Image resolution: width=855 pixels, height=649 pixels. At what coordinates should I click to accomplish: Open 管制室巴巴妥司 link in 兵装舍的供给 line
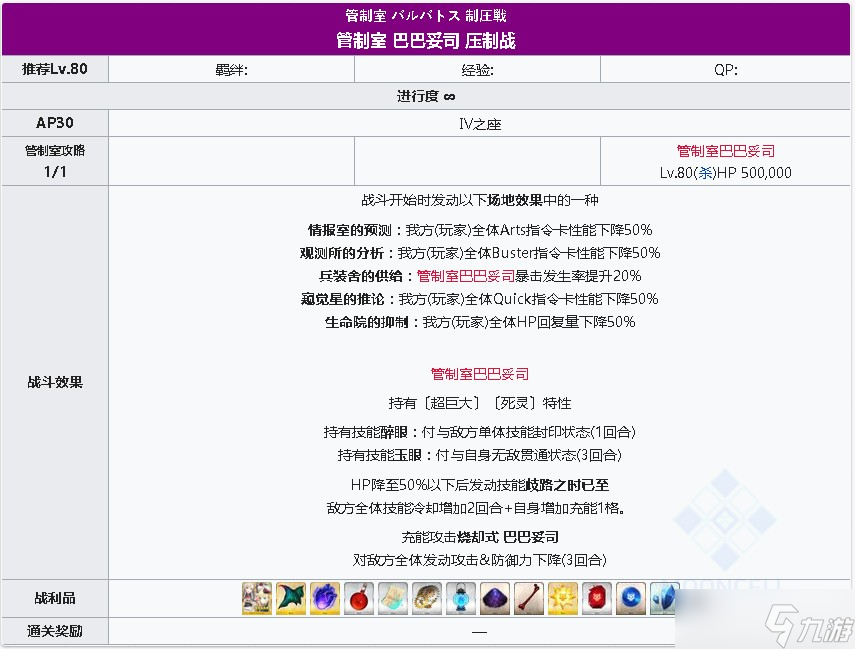(466, 276)
